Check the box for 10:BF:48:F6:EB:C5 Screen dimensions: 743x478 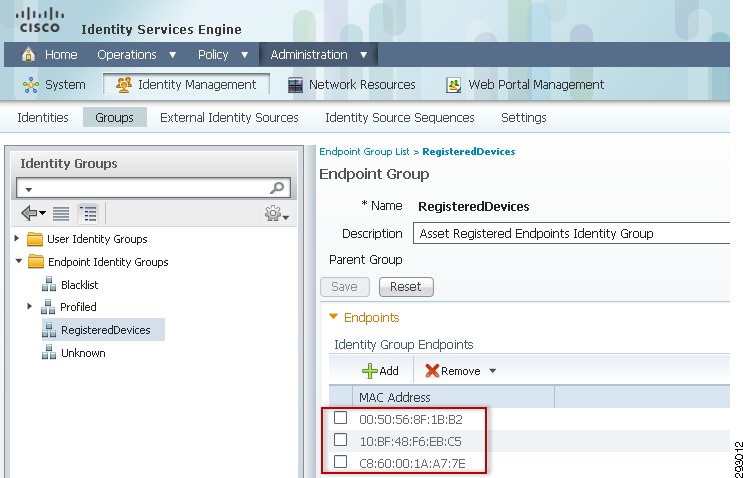pos(340,440)
